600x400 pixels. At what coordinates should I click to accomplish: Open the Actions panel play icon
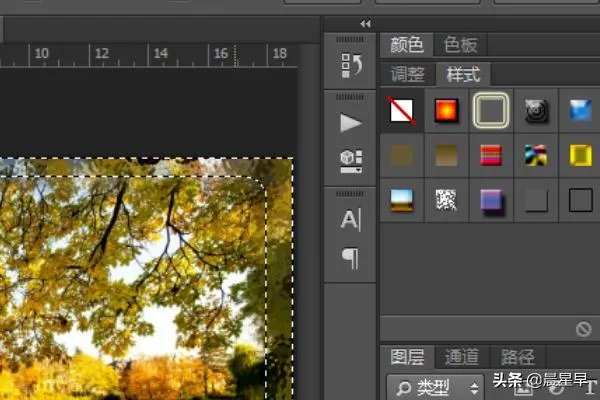pos(351,123)
